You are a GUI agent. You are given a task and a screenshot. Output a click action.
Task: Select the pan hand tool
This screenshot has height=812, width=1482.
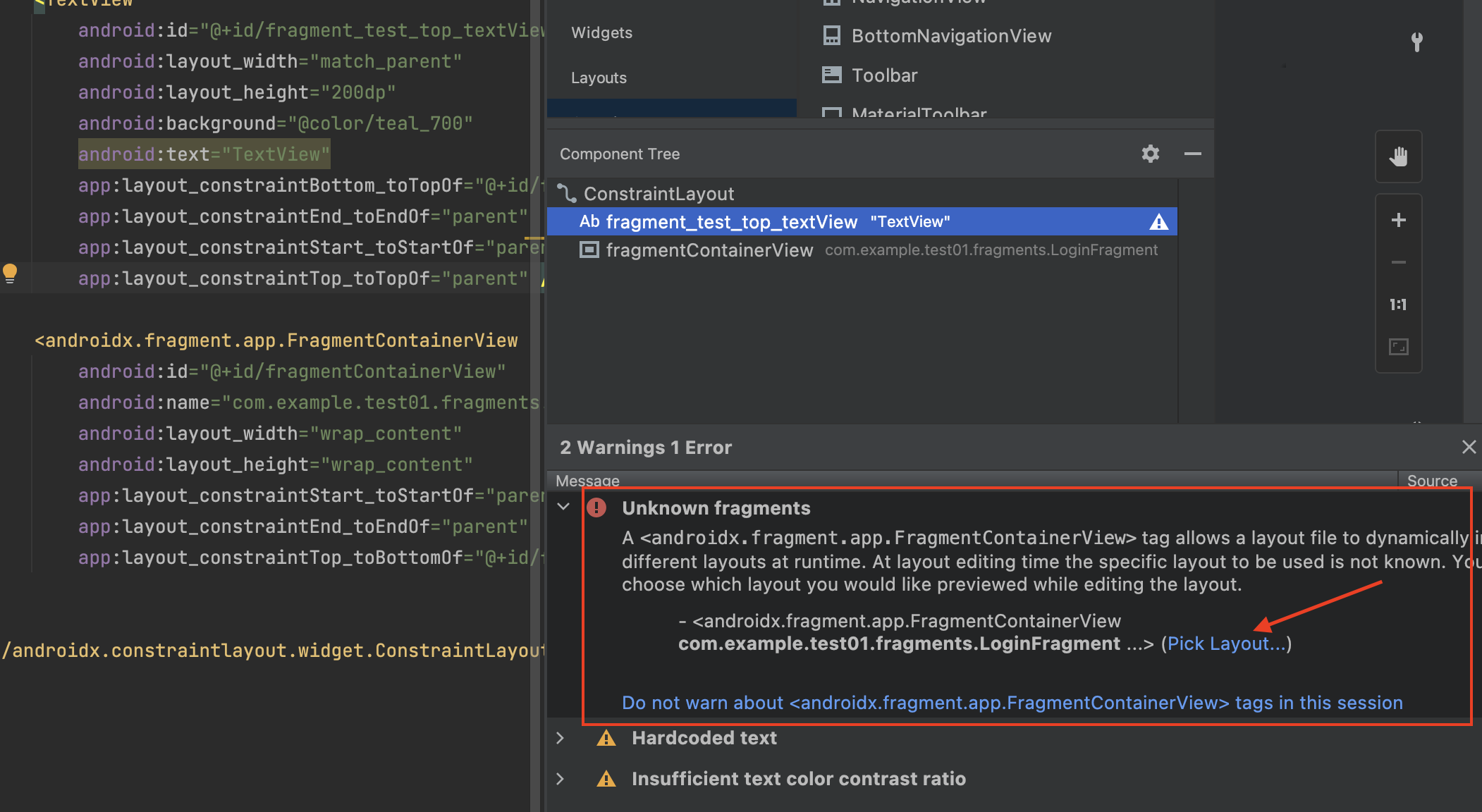[x=1398, y=156]
